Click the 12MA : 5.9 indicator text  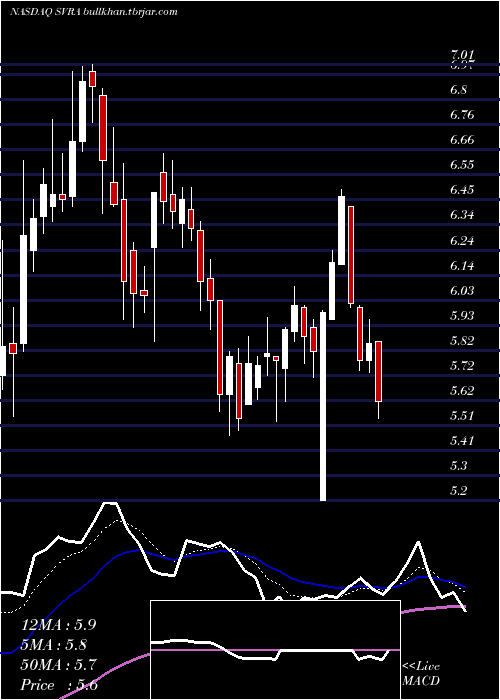click(58, 625)
